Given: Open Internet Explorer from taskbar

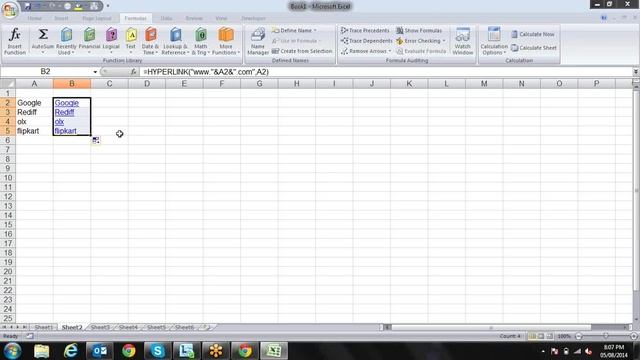Looking at the screenshot, I should [71, 351].
